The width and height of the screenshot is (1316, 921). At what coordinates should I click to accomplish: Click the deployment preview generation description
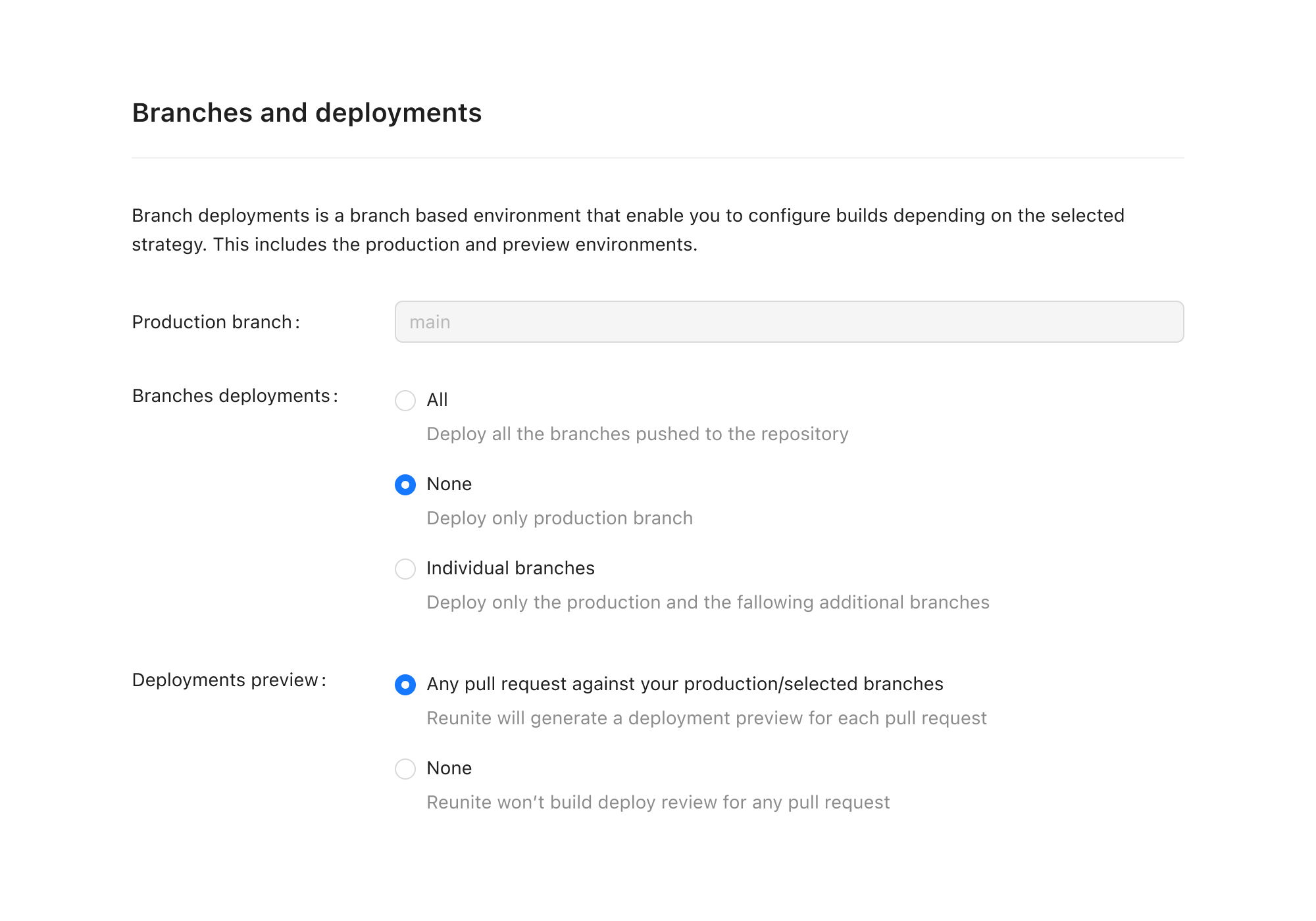(x=707, y=718)
